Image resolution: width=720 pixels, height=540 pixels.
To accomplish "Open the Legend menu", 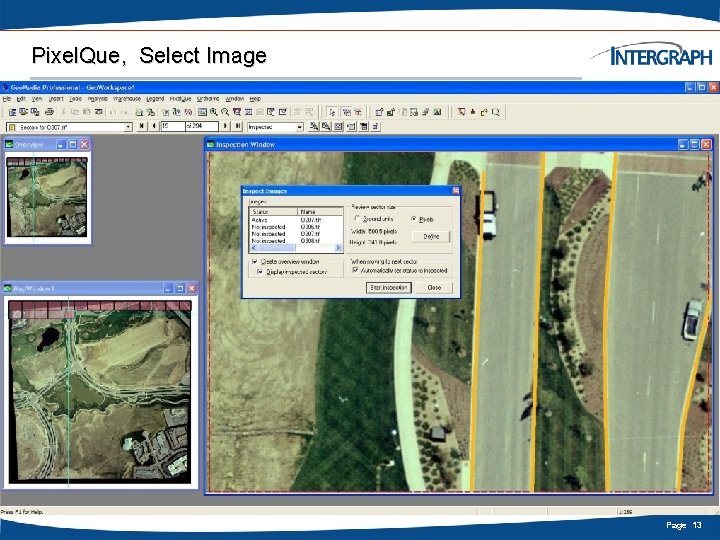I will tap(155, 99).
